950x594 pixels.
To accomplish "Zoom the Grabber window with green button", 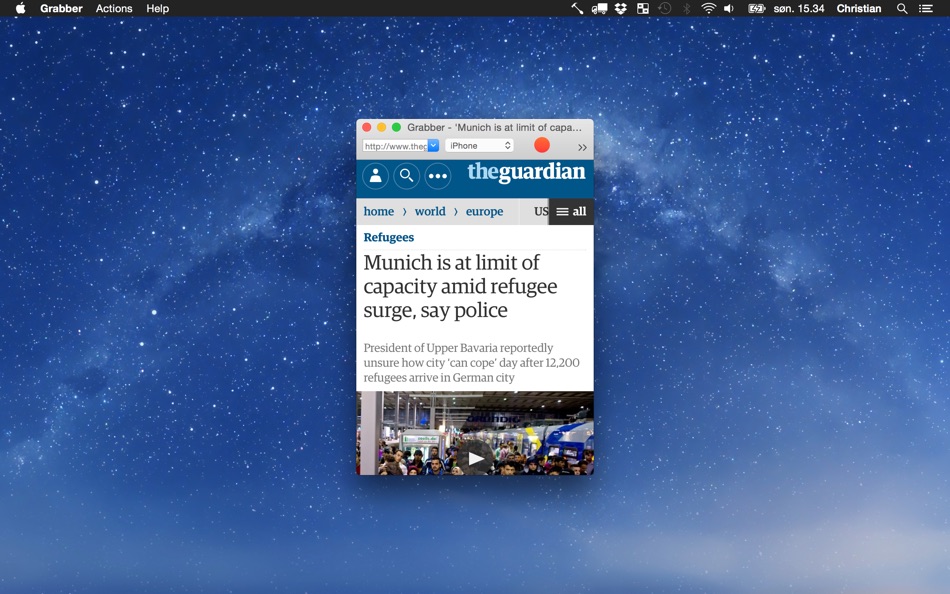I will [x=396, y=127].
